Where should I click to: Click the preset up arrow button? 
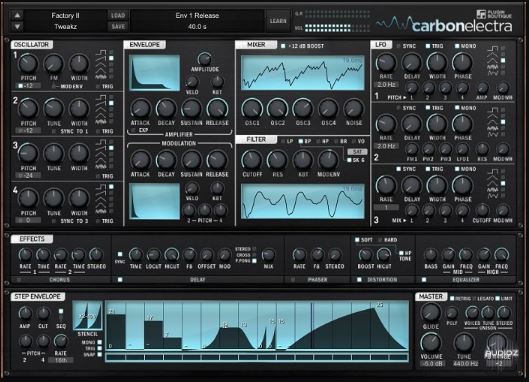click(x=17, y=15)
